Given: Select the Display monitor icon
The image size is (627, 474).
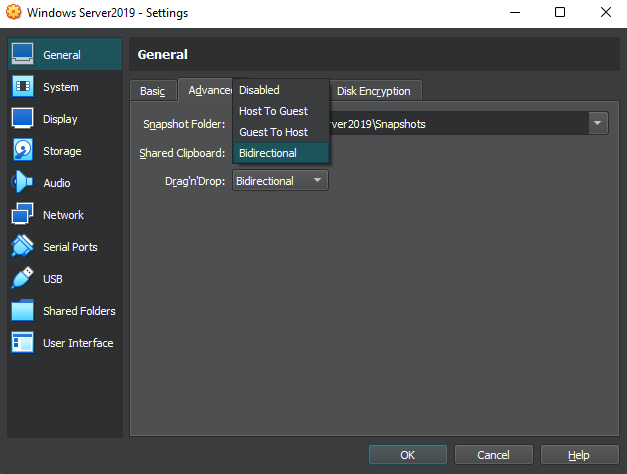Looking at the screenshot, I should point(23,119).
